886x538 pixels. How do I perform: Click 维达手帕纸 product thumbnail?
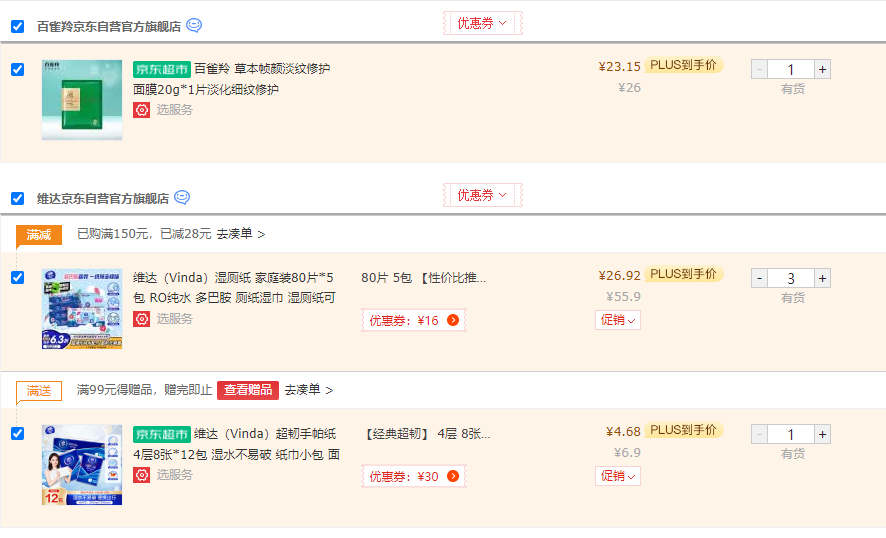click(82, 465)
